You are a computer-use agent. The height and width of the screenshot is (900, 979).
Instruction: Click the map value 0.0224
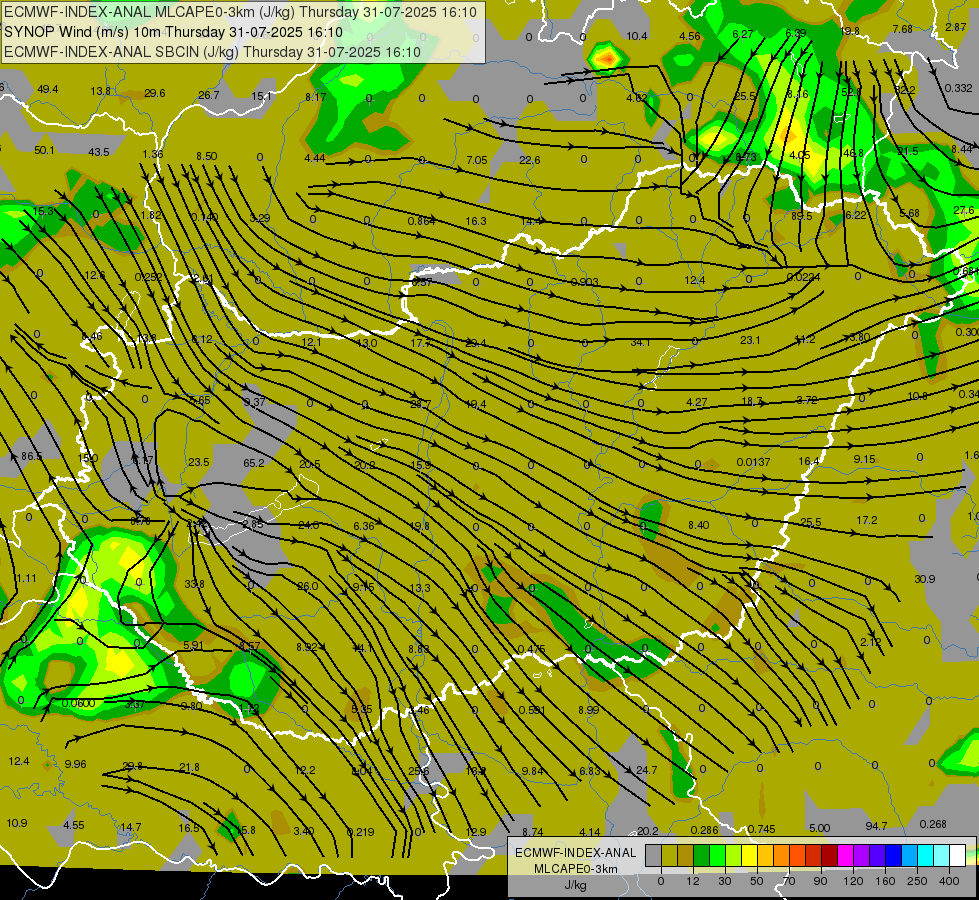click(x=804, y=277)
